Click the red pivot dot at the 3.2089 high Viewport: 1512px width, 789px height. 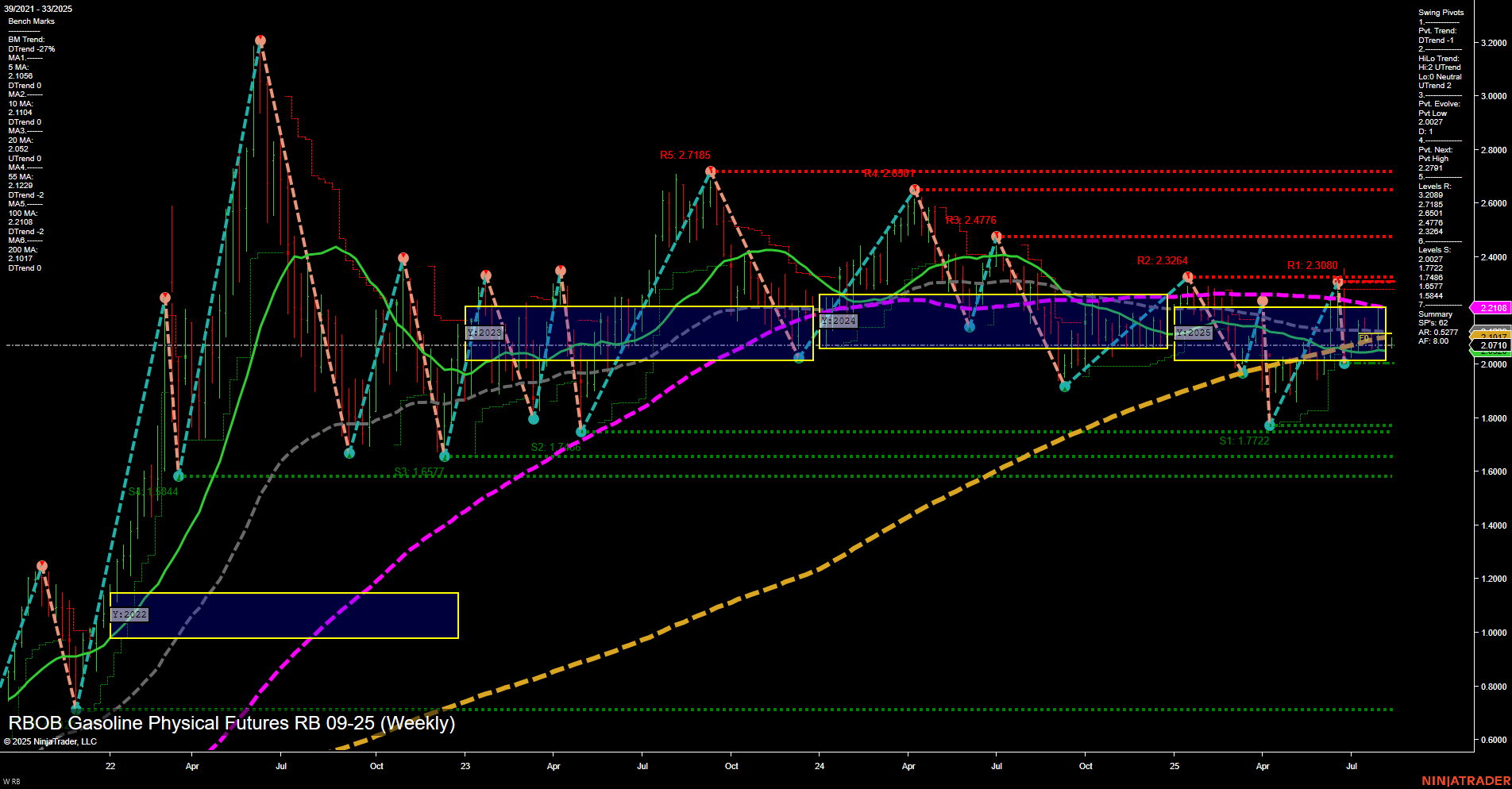[260, 38]
